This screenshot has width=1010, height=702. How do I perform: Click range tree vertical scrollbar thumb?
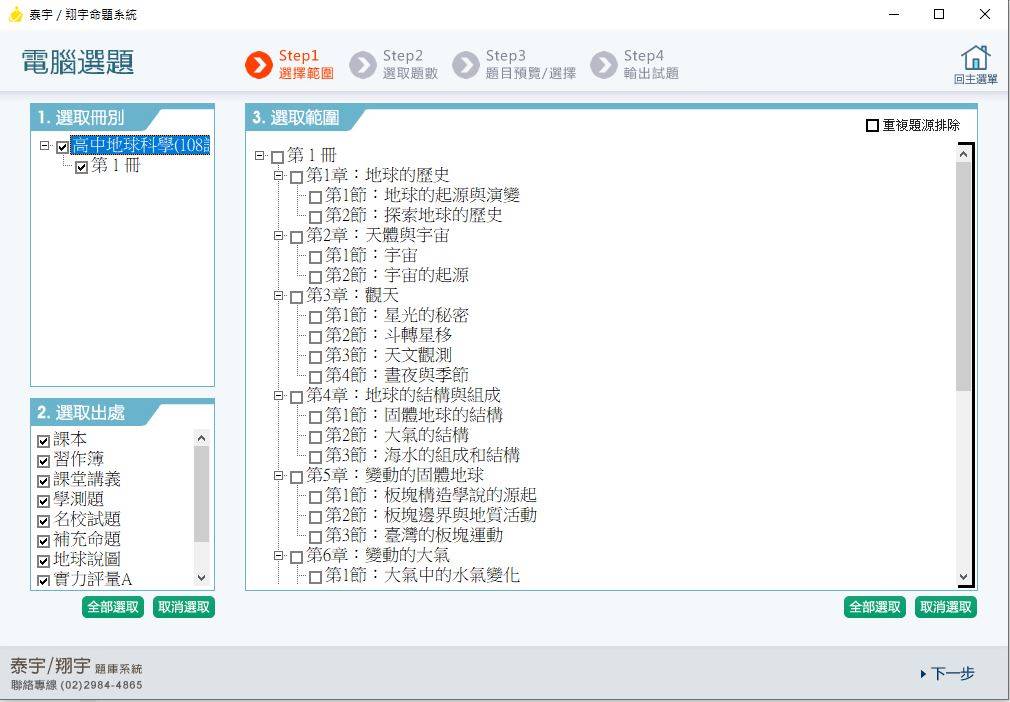[963, 276]
